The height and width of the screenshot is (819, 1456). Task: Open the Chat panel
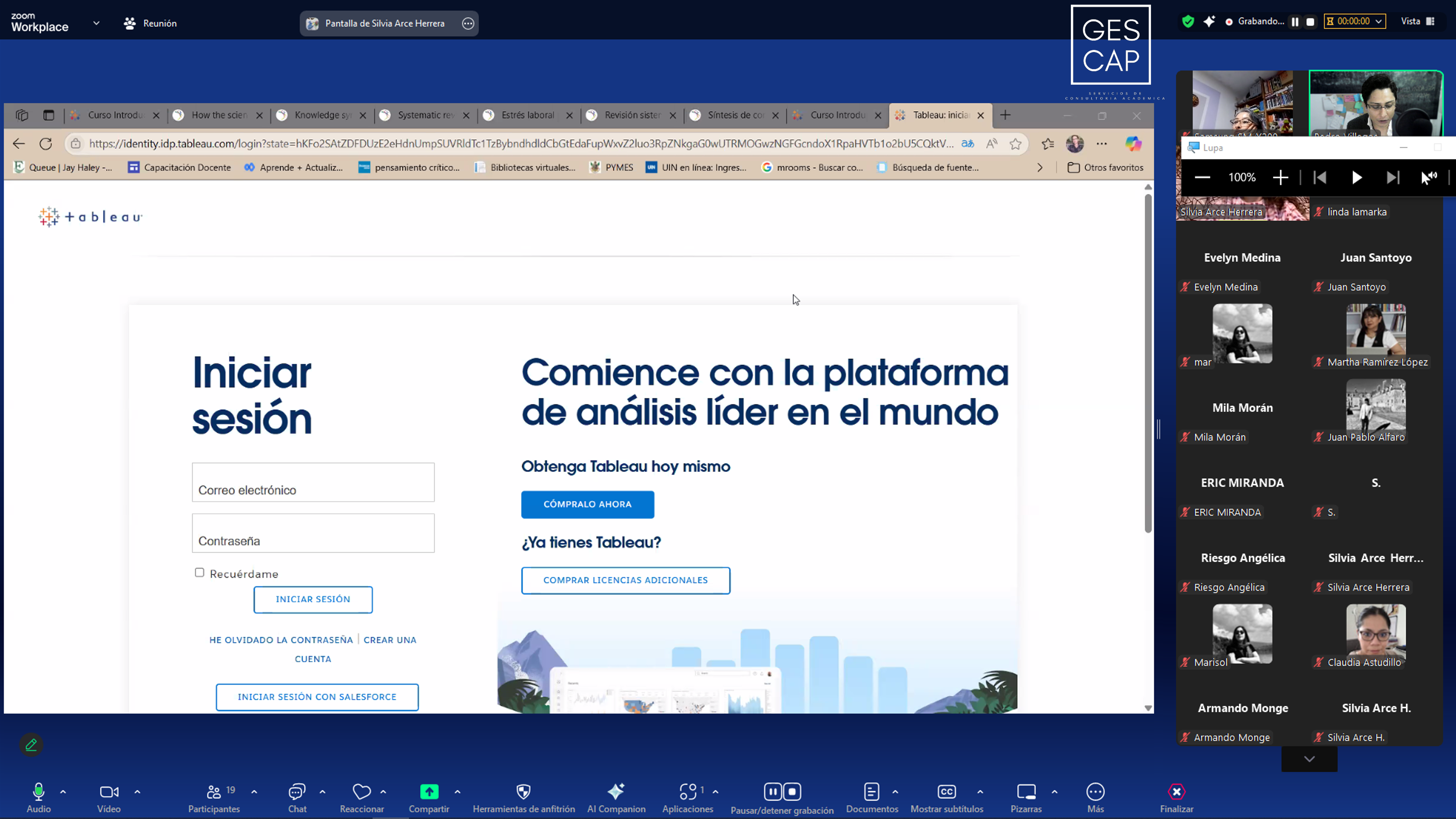click(x=297, y=792)
